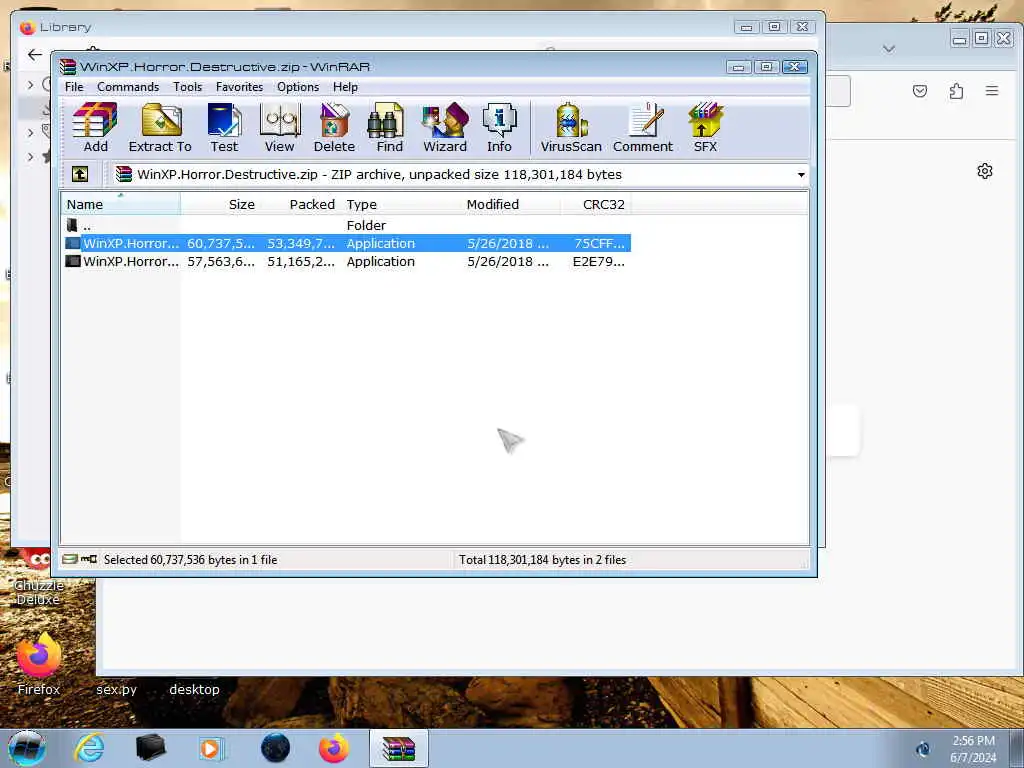The width and height of the screenshot is (1024, 768).
Task: Click the system tray update icon
Action: click(923, 748)
